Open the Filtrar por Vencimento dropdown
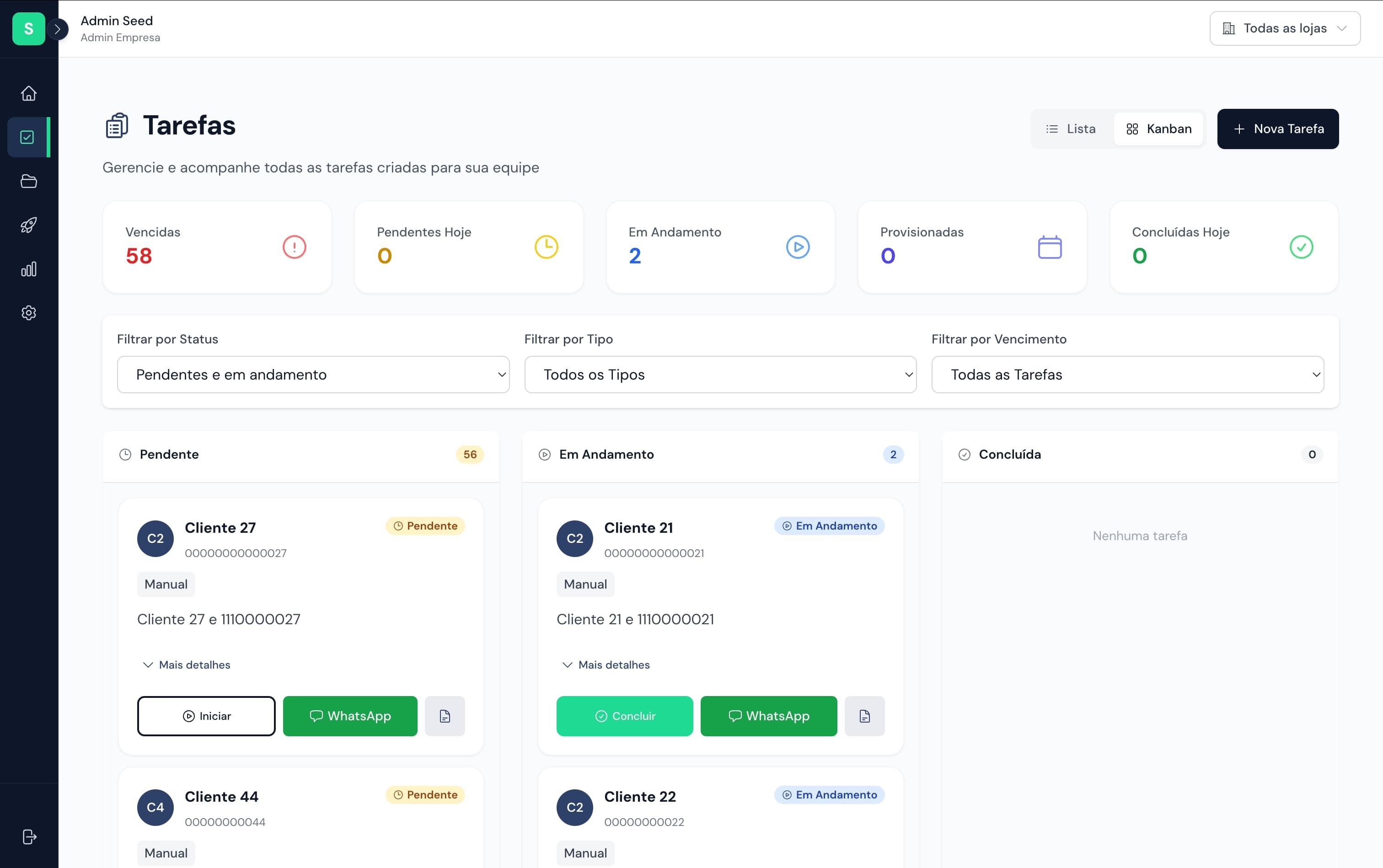 tap(1127, 374)
